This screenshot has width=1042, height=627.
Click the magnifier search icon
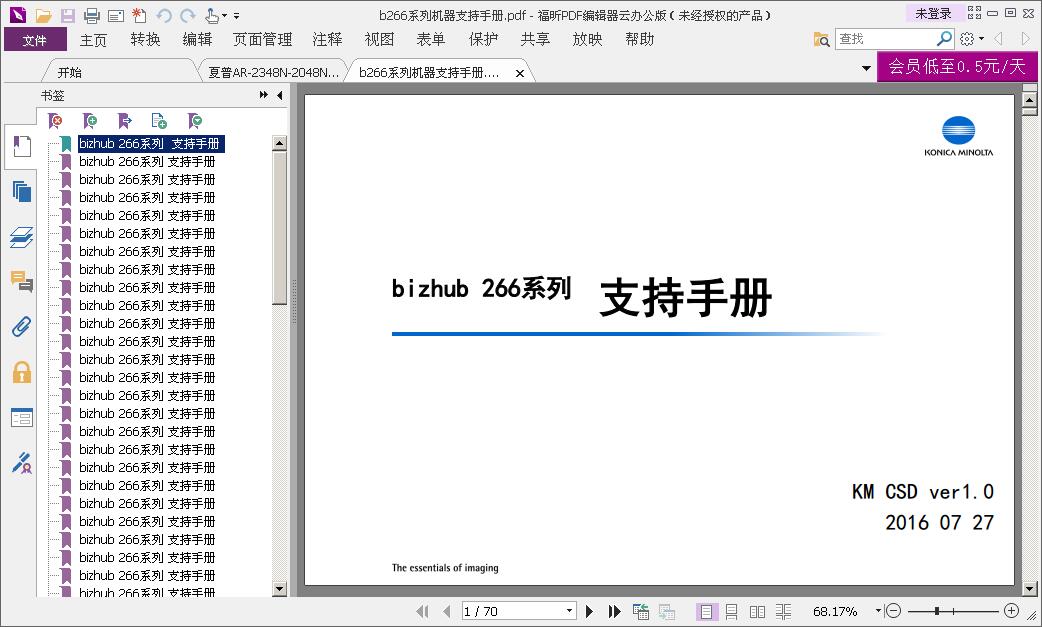click(x=944, y=39)
